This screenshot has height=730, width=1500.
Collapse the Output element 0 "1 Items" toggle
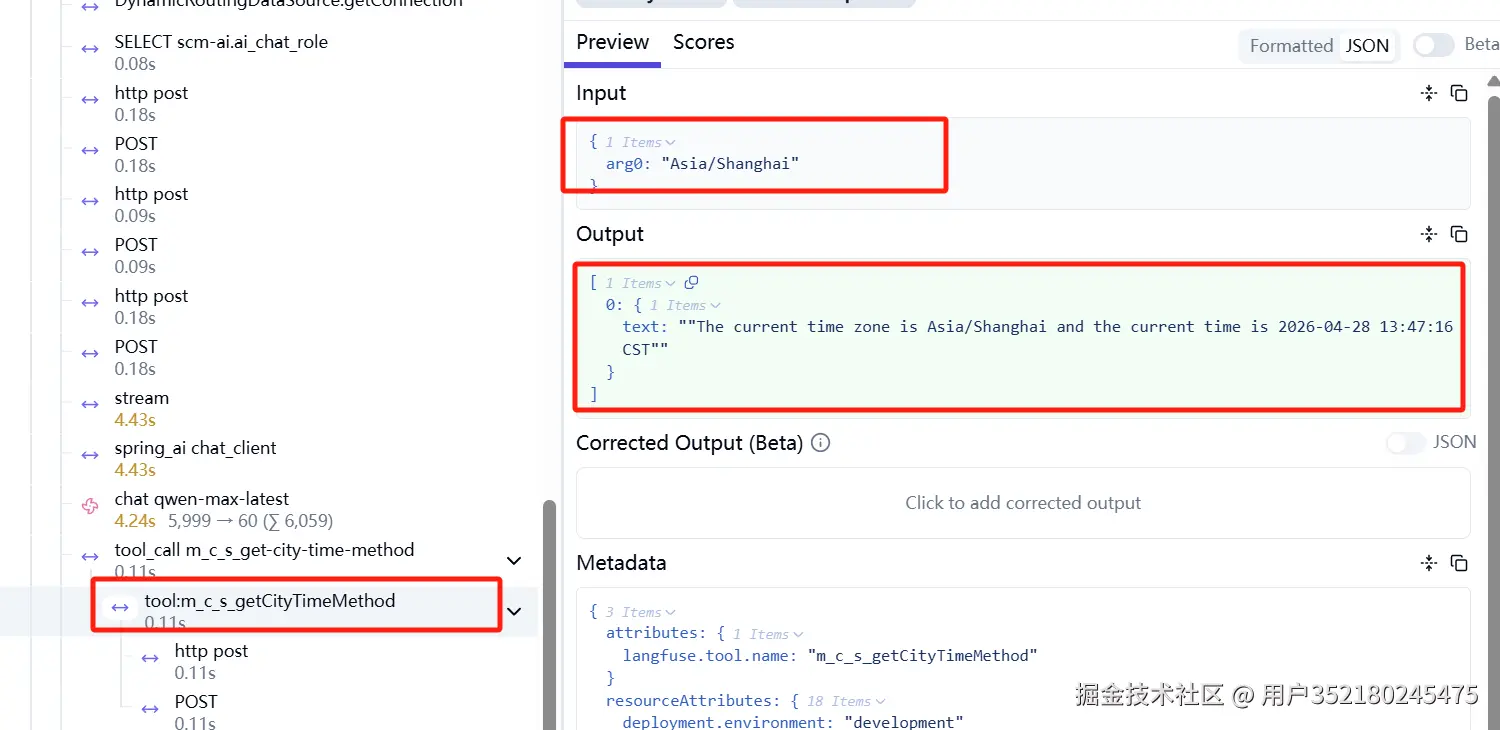[685, 305]
